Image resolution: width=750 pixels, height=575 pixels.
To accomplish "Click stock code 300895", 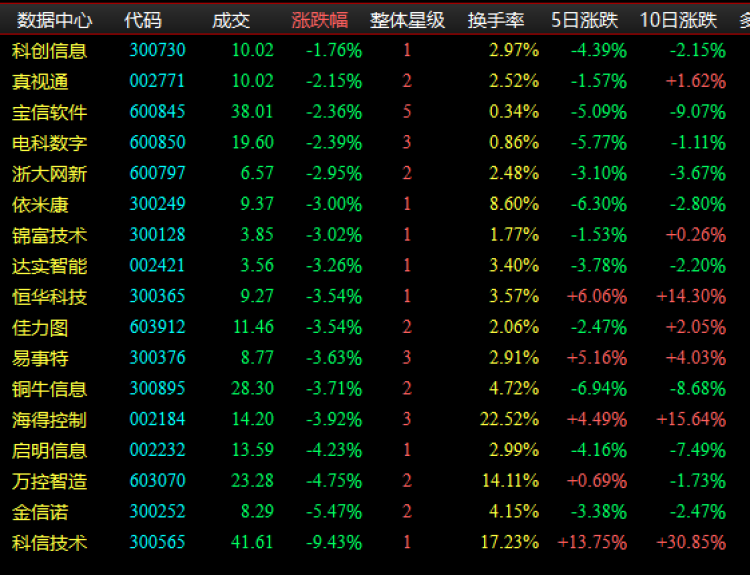I will coord(157,388).
